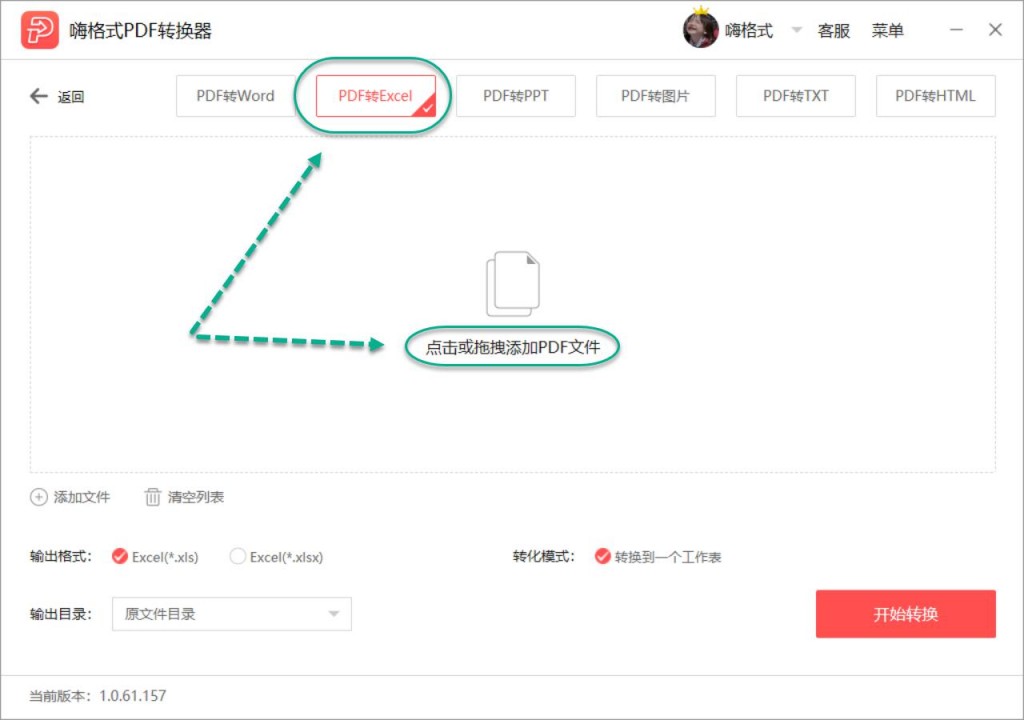Click the document file icon in the drop area

(513, 284)
